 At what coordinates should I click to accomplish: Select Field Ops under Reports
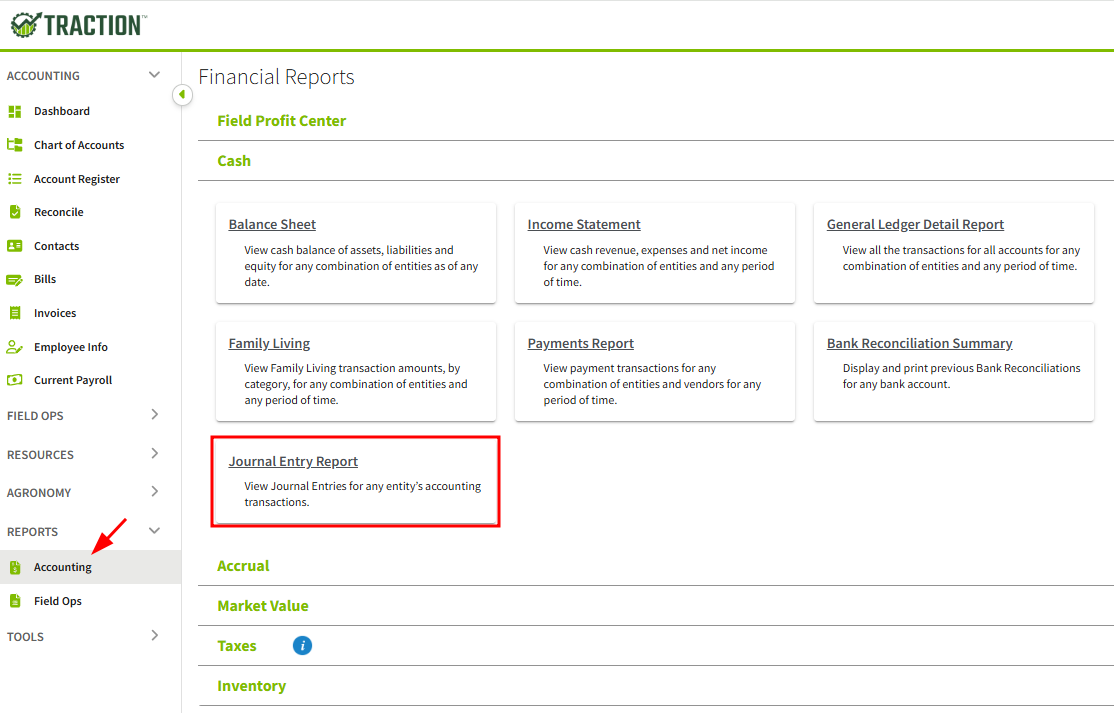58,601
